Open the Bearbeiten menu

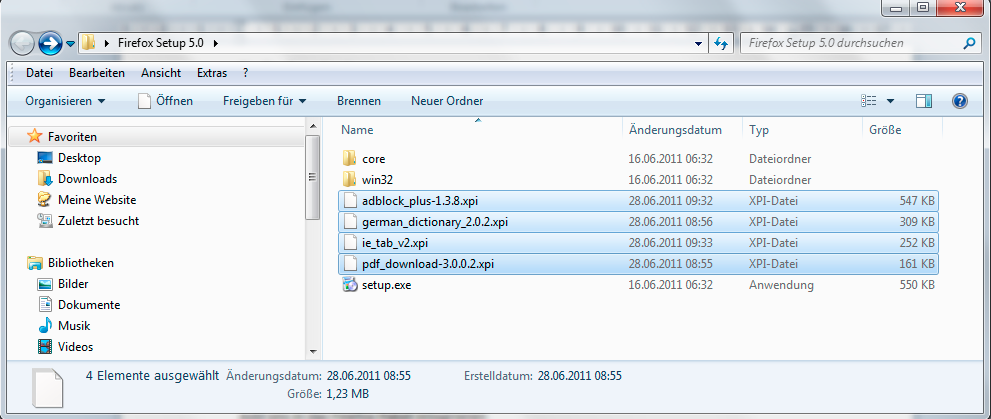(97, 73)
